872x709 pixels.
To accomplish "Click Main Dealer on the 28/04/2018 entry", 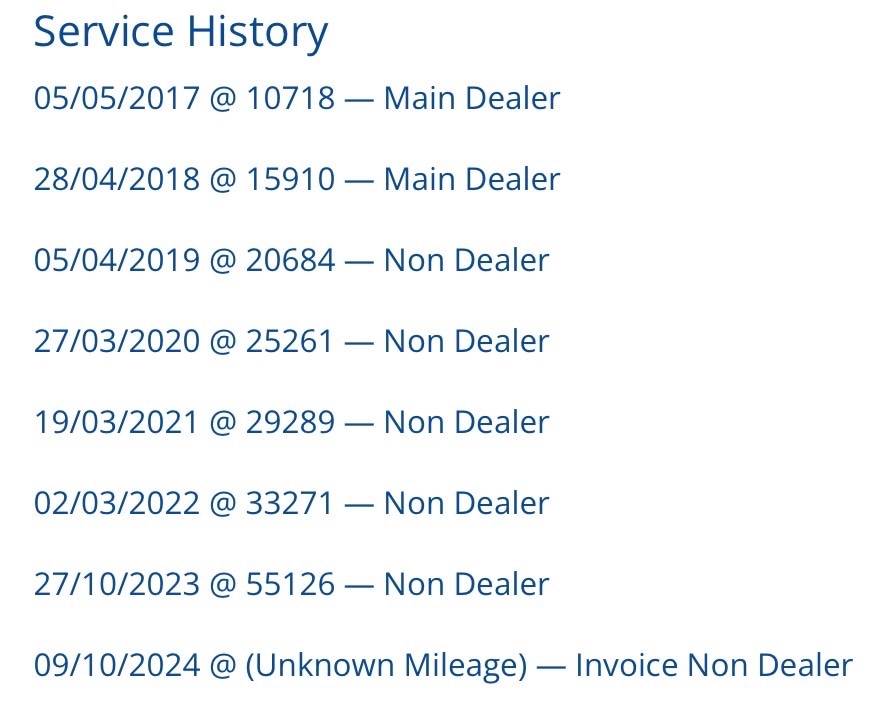I will click(472, 180).
